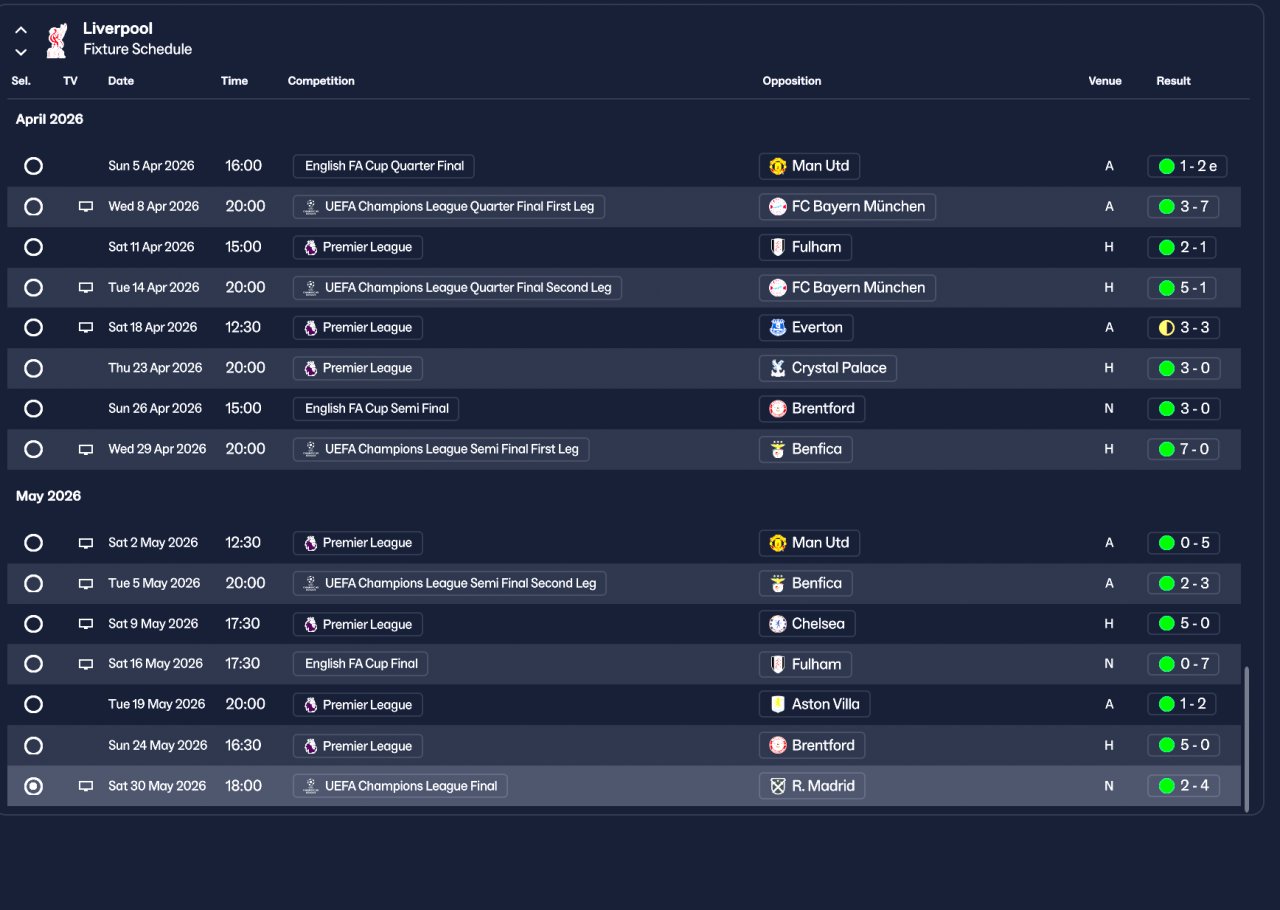Click the Chelsea club crest

pyautogui.click(x=778, y=624)
